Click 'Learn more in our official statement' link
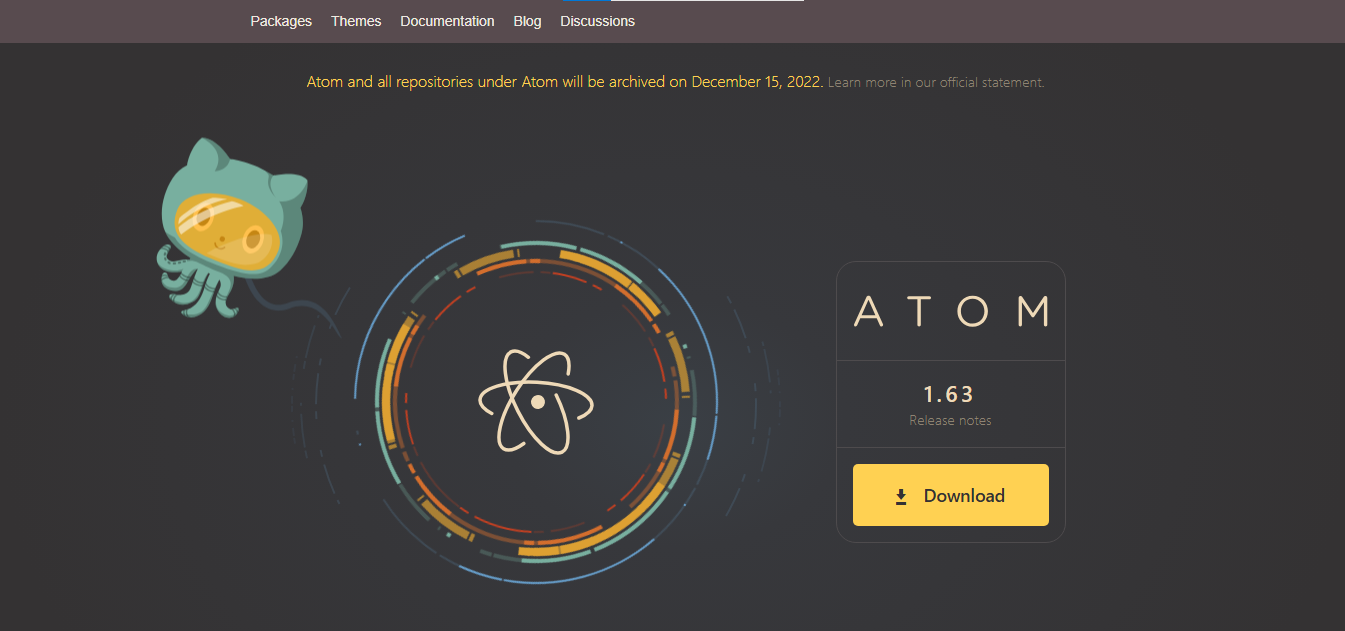1345x631 pixels. point(936,82)
